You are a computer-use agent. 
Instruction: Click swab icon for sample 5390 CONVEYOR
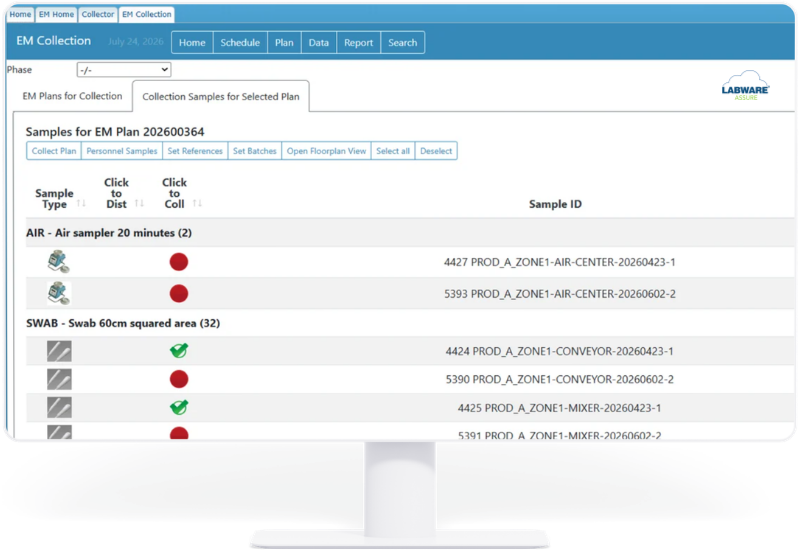[x=59, y=379]
